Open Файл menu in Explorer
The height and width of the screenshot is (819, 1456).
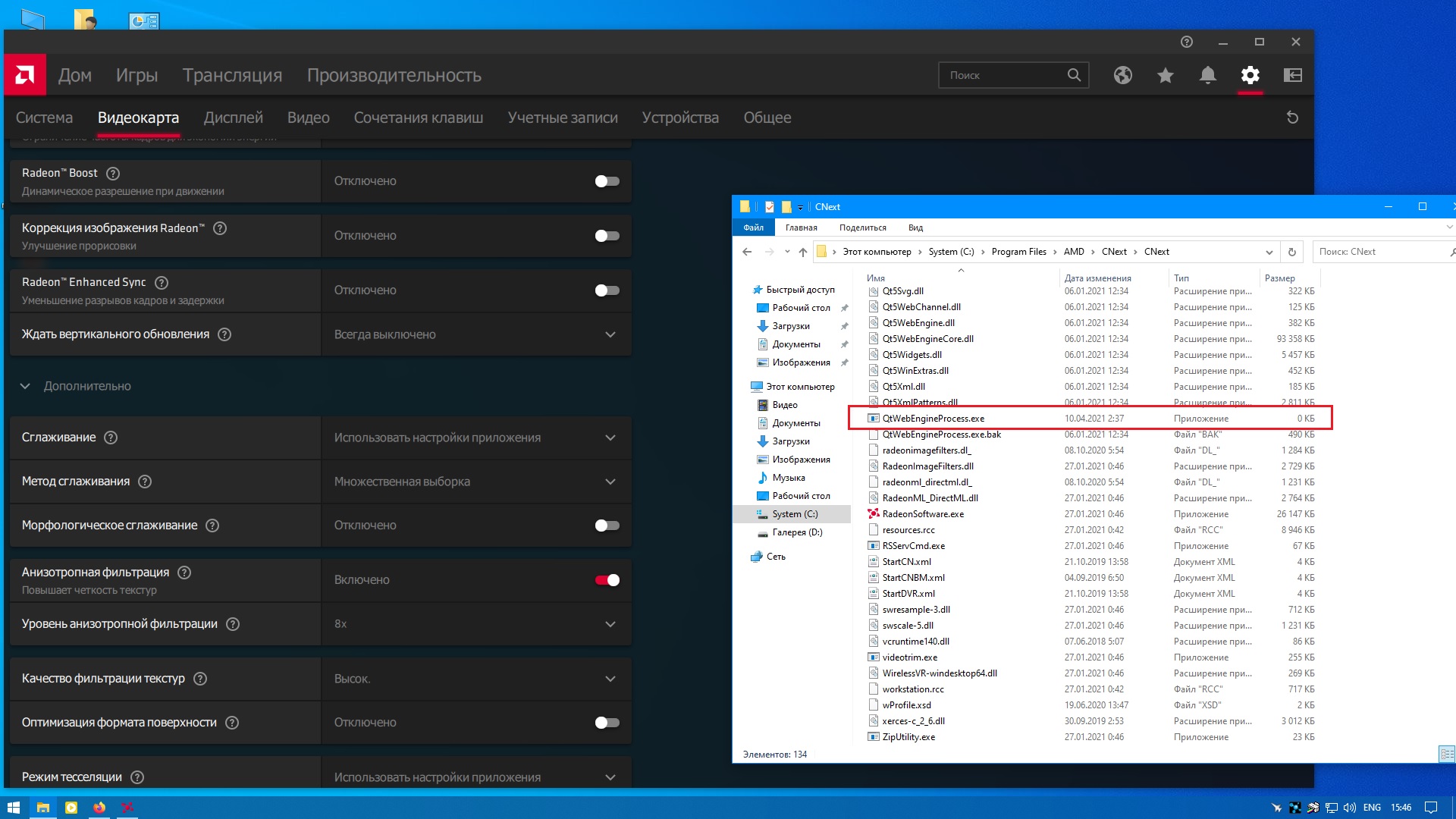(754, 227)
